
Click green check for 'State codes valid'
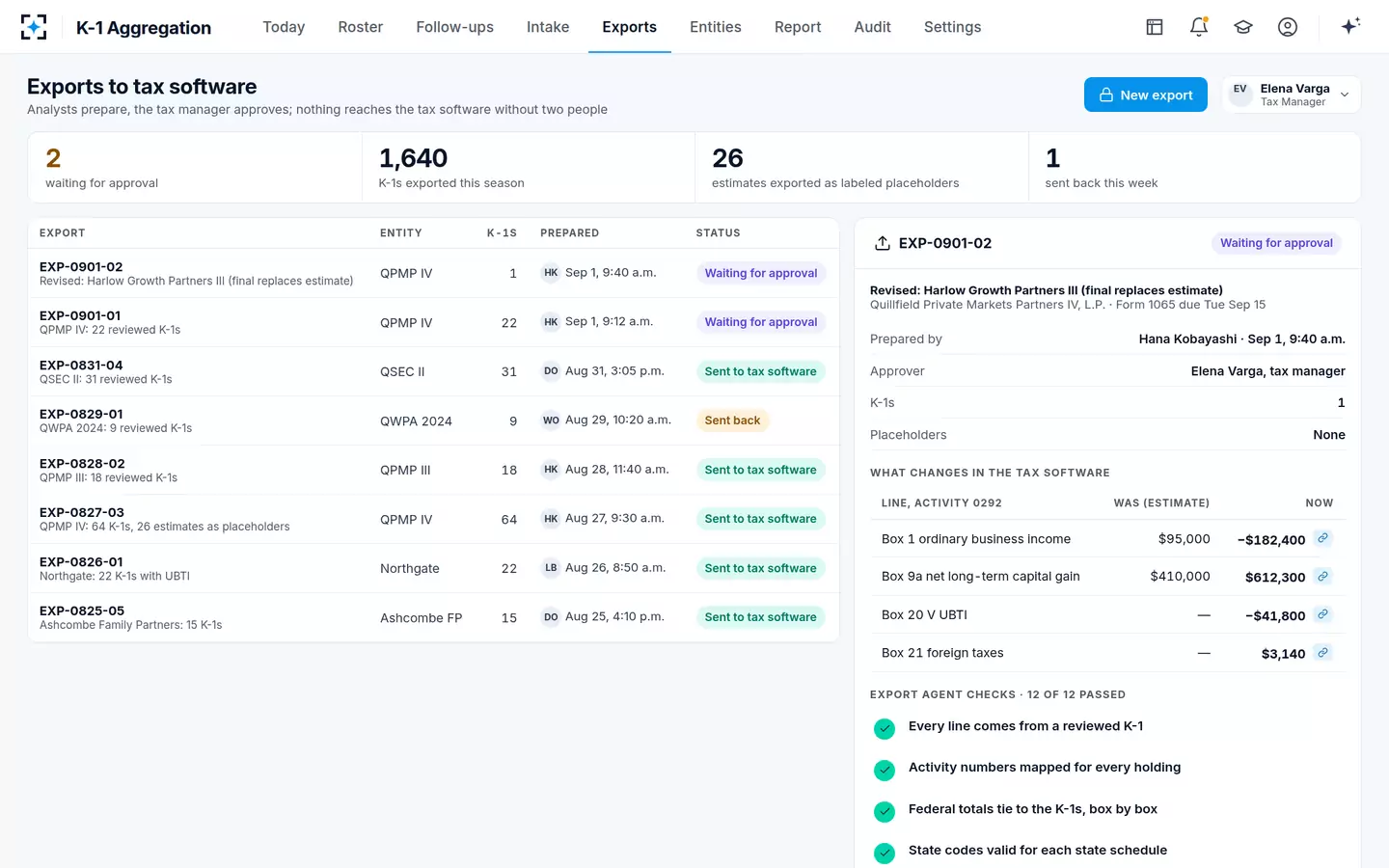[885, 854]
